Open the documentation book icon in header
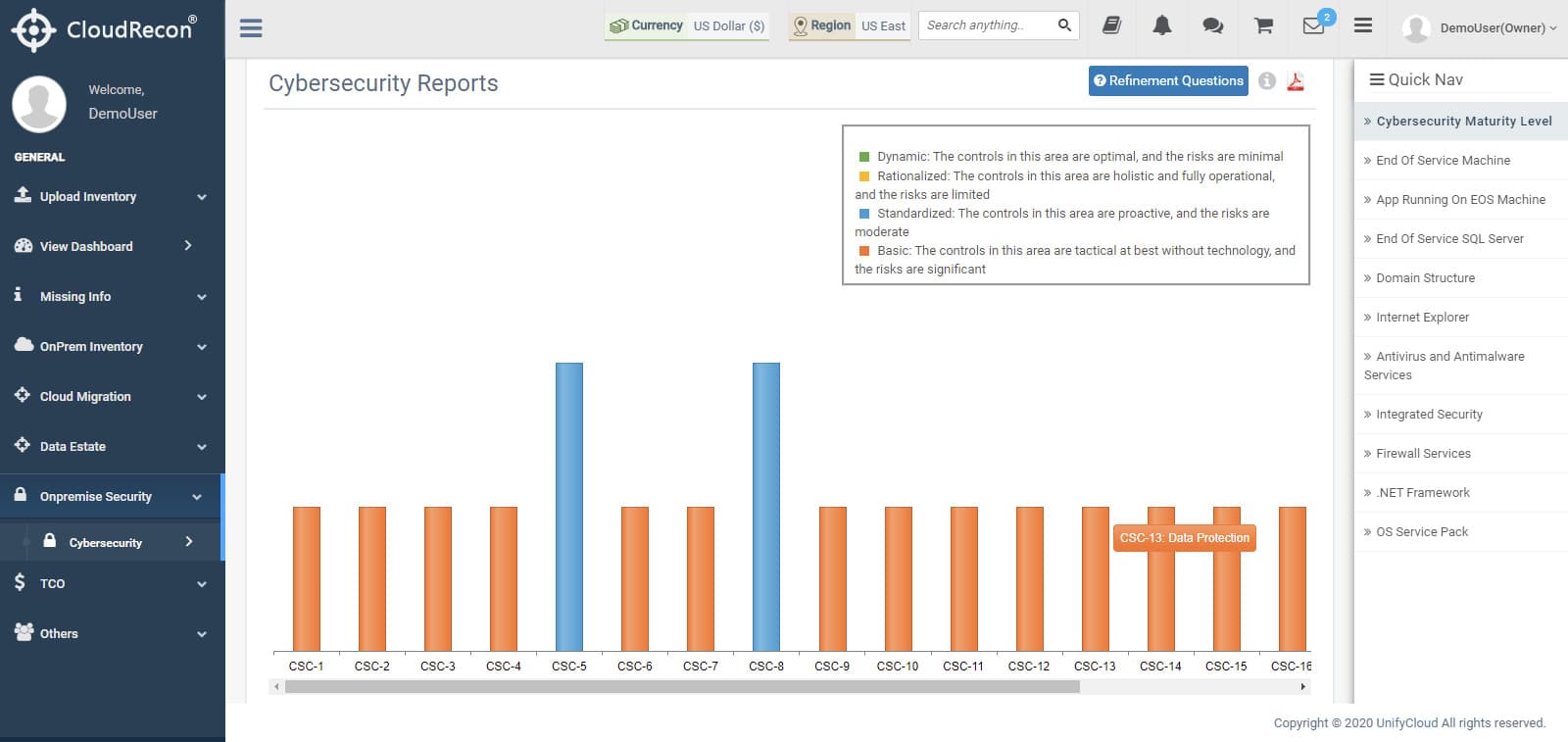Screen dimensions: 1568x742 [x=1111, y=25]
